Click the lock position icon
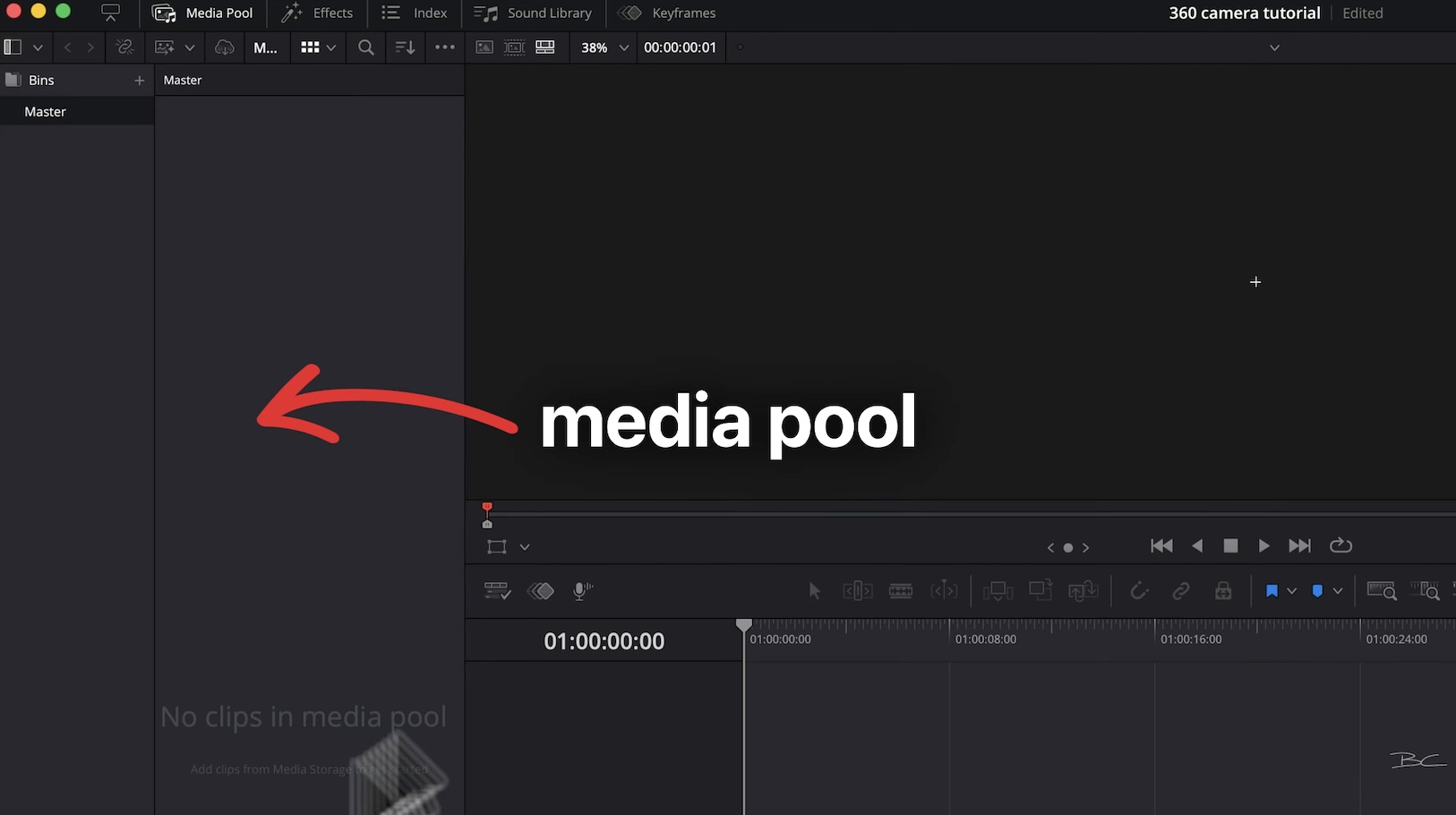The width and height of the screenshot is (1456, 815). point(1223,591)
